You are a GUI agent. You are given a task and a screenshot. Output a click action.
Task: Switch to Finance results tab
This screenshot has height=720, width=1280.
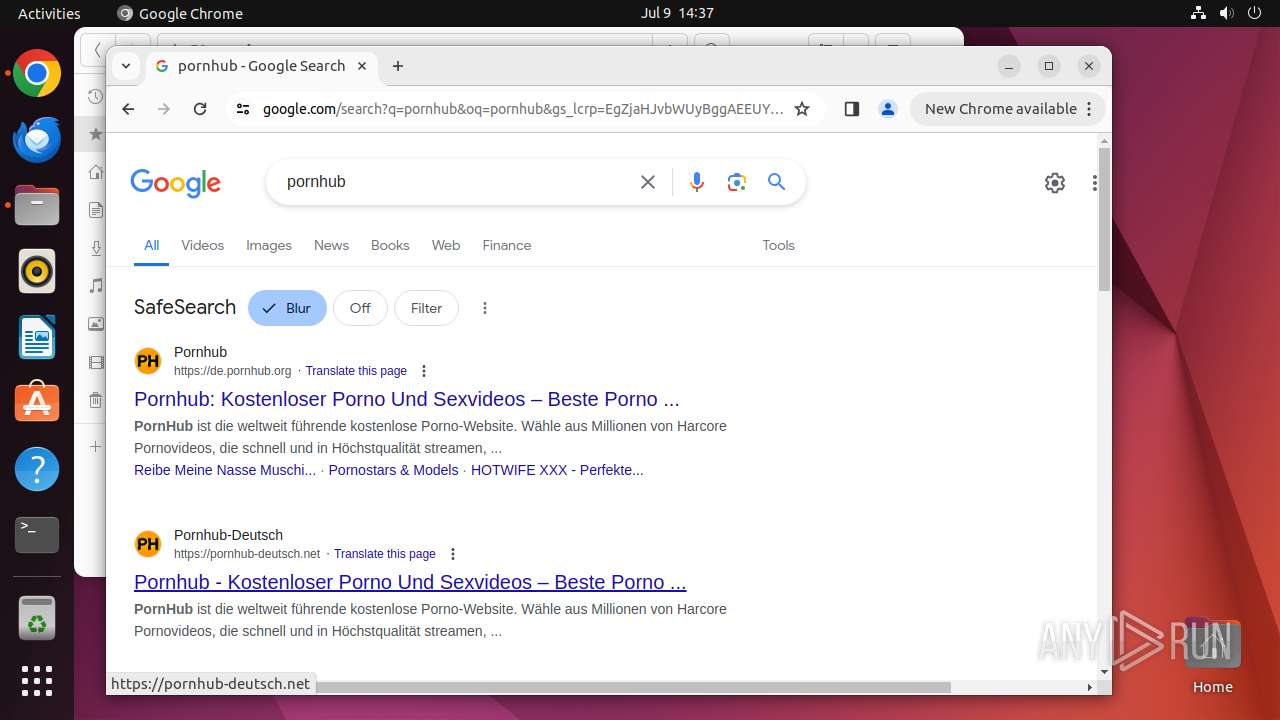(x=507, y=245)
